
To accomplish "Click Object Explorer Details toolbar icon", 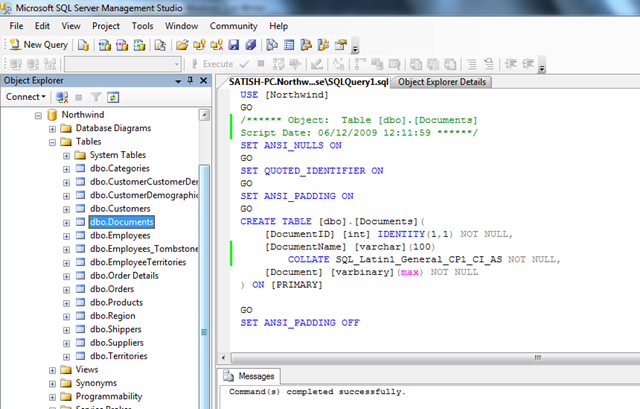I will 289,45.
